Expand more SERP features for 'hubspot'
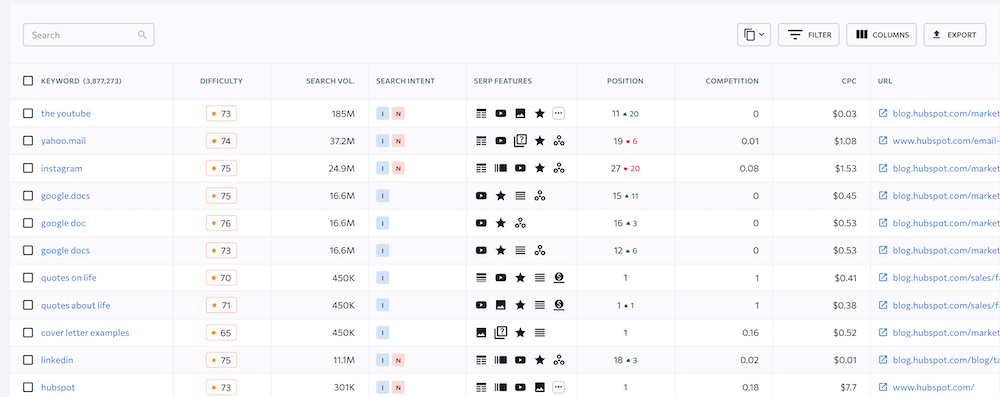 (x=559, y=387)
